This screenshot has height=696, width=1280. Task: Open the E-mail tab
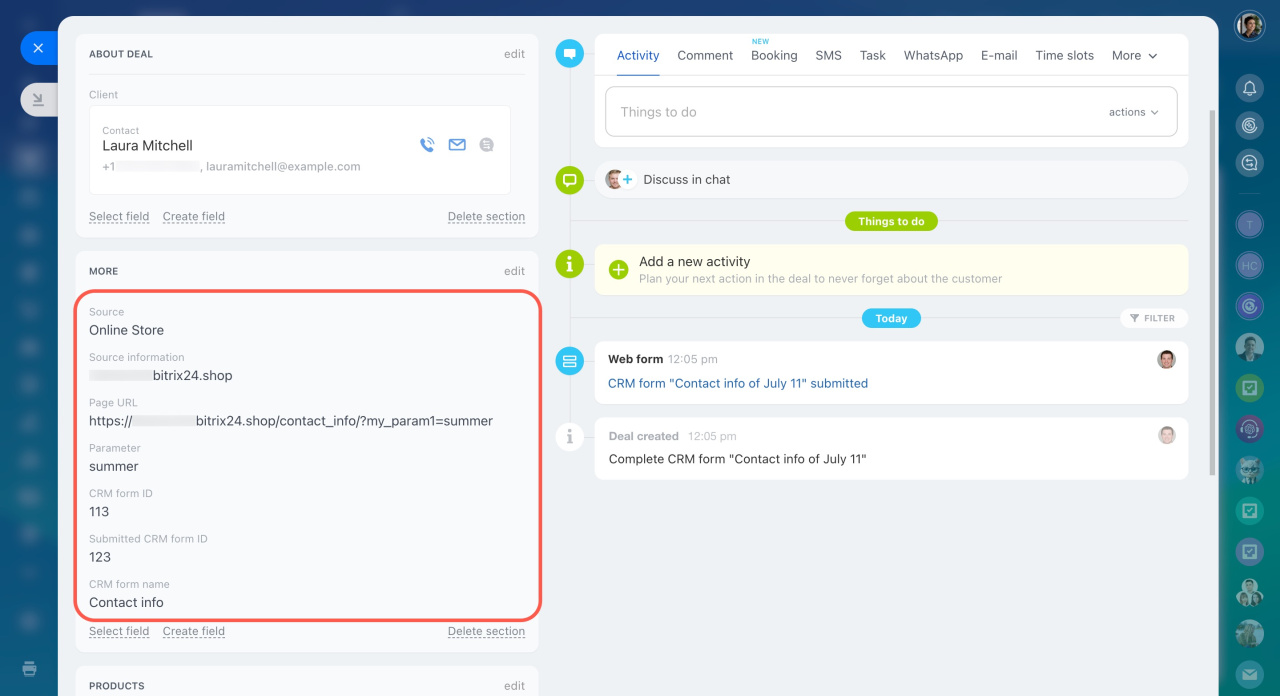click(x=999, y=56)
